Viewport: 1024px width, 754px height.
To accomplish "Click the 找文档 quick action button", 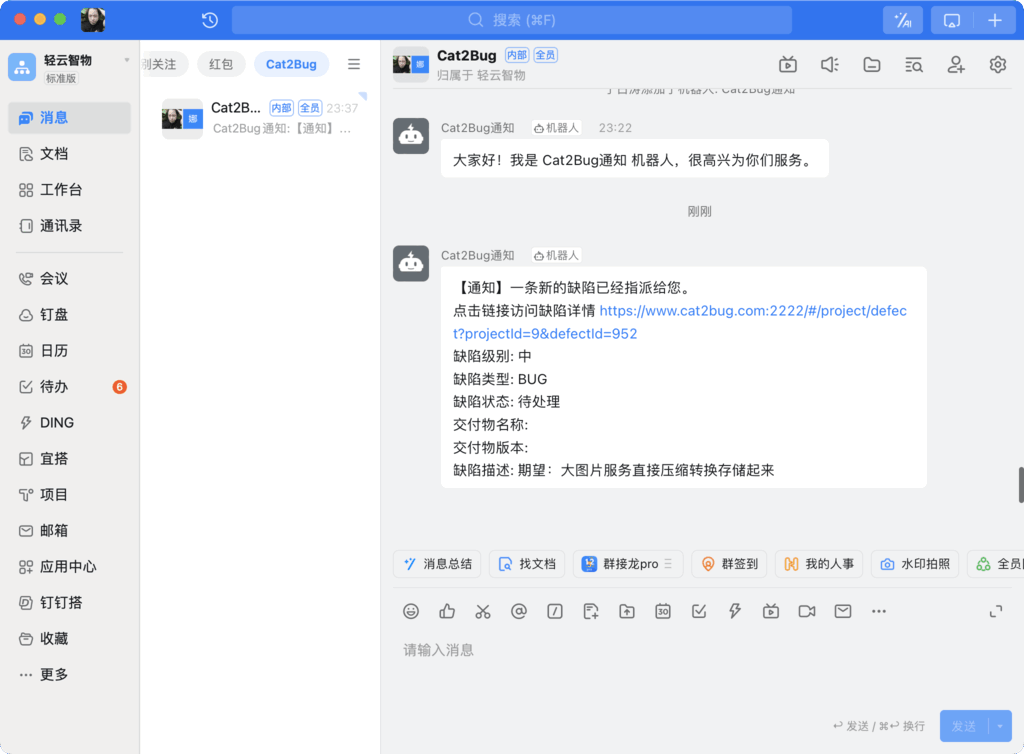I will (x=526, y=563).
